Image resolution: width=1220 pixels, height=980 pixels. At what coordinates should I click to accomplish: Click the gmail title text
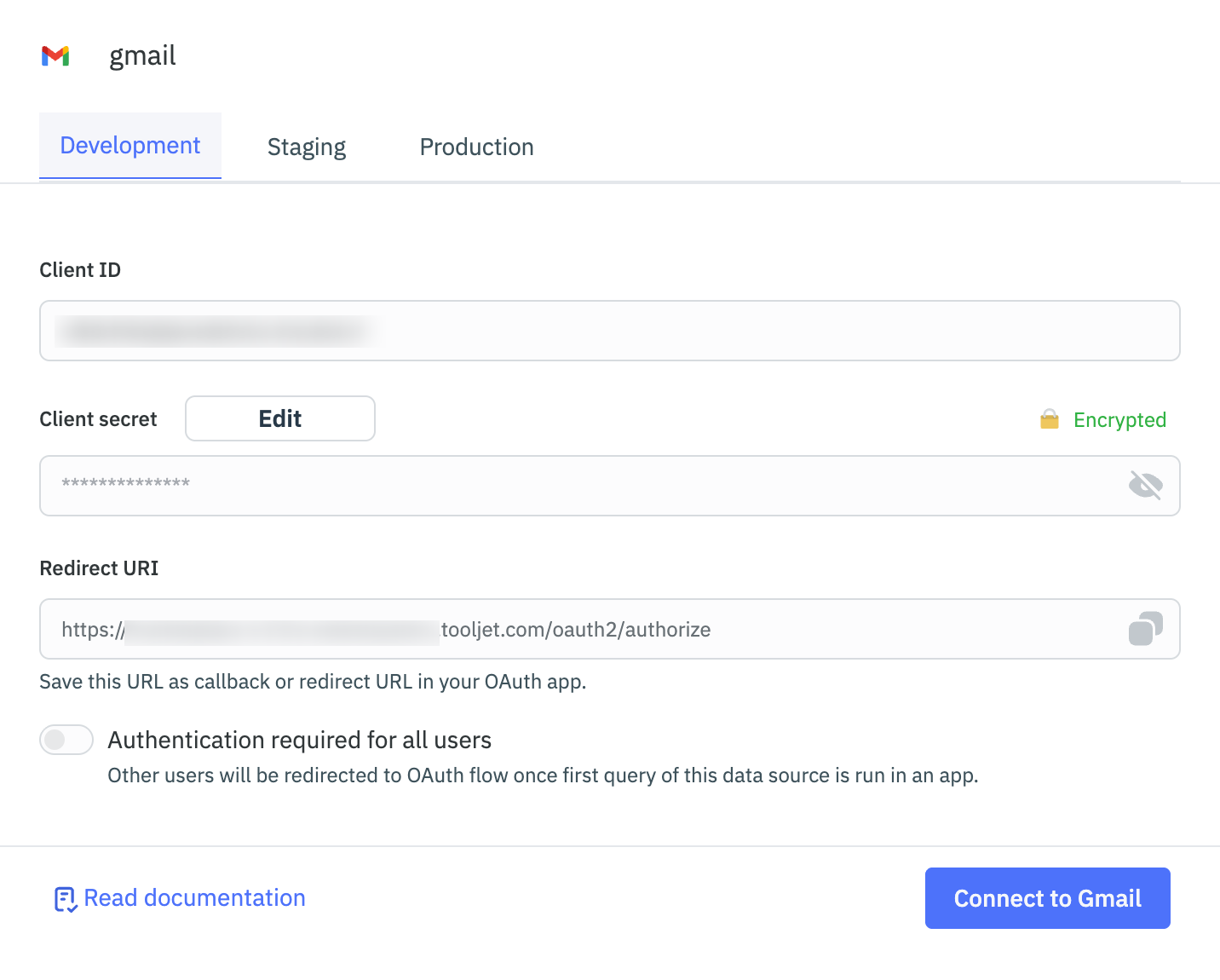click(141, 55)
